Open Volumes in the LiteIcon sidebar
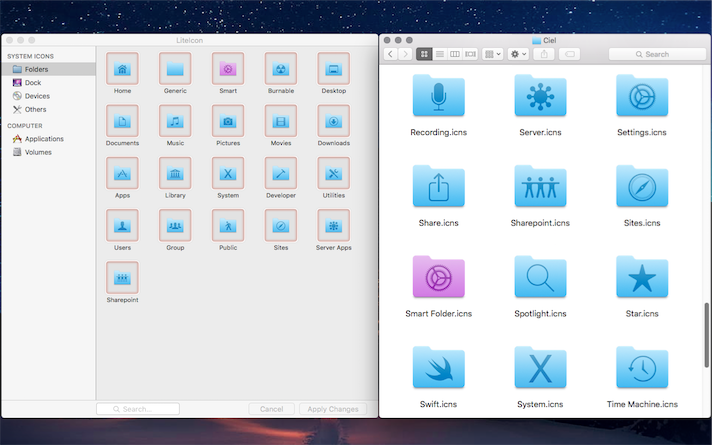Viewport: 712px width, 445px height. 48,152
